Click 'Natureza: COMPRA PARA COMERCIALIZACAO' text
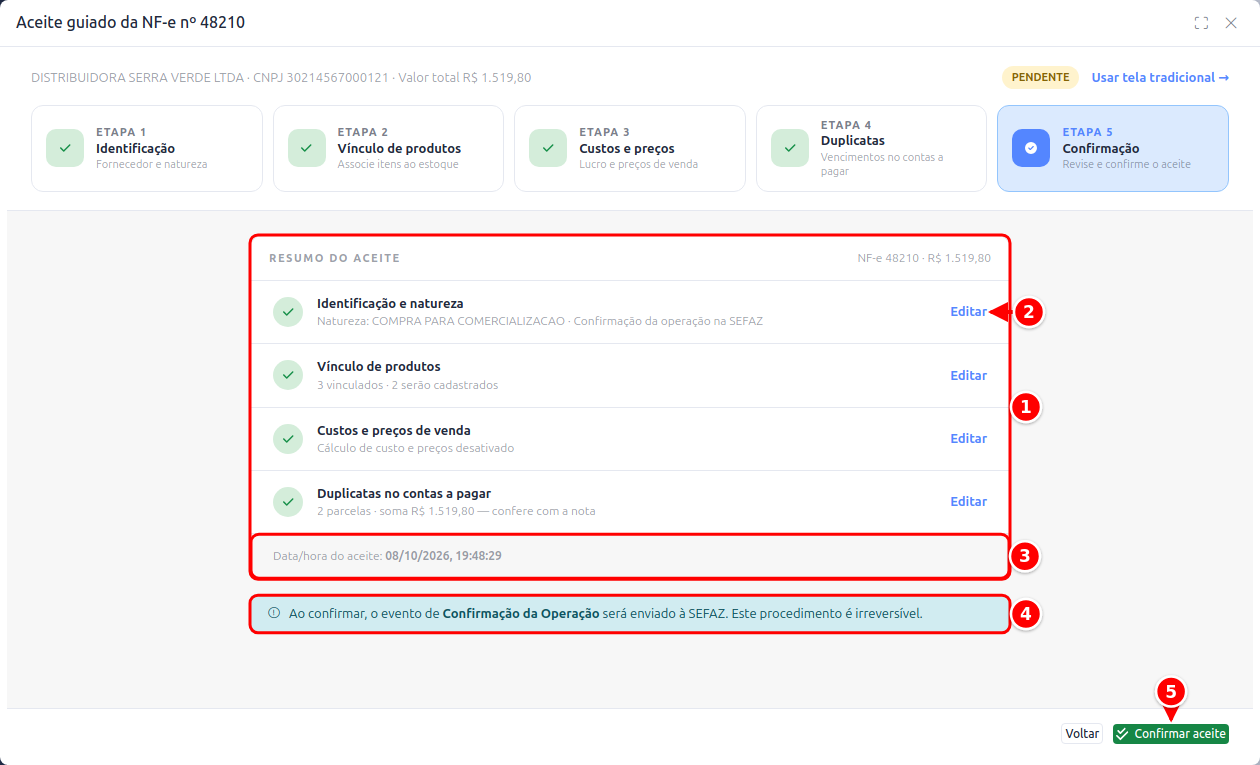This screenshot has width=1260, height=765. pos(441,322)
